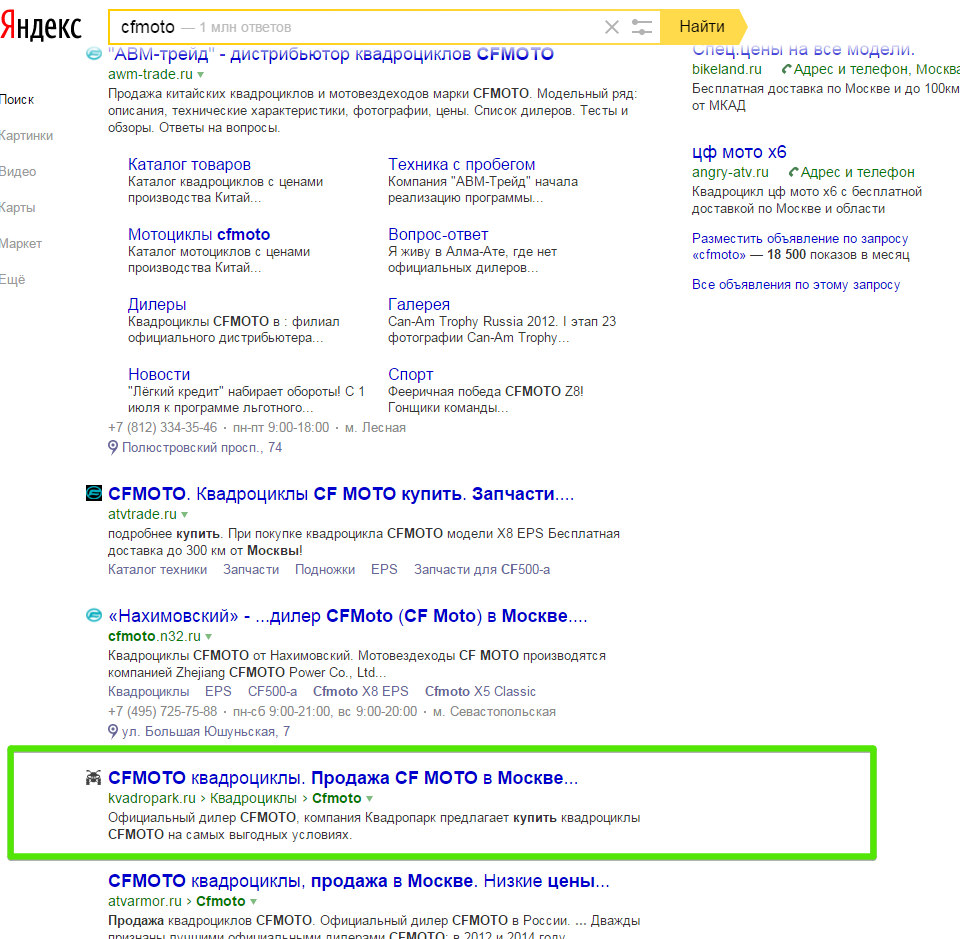Click phone number +7 (812) 334-35-46
Screen dimensions: 960x939
coord(162,427)
